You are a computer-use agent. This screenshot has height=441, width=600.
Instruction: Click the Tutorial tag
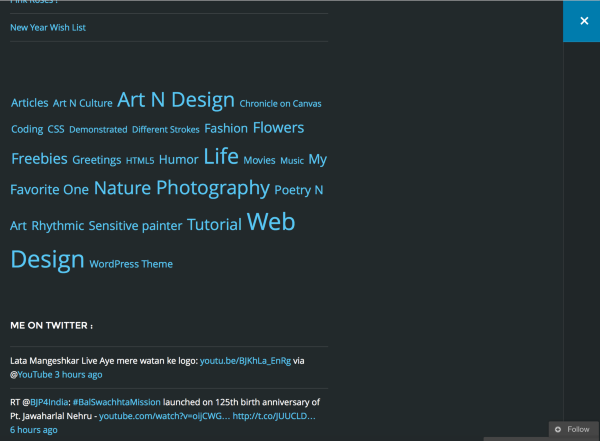(214, 225)
